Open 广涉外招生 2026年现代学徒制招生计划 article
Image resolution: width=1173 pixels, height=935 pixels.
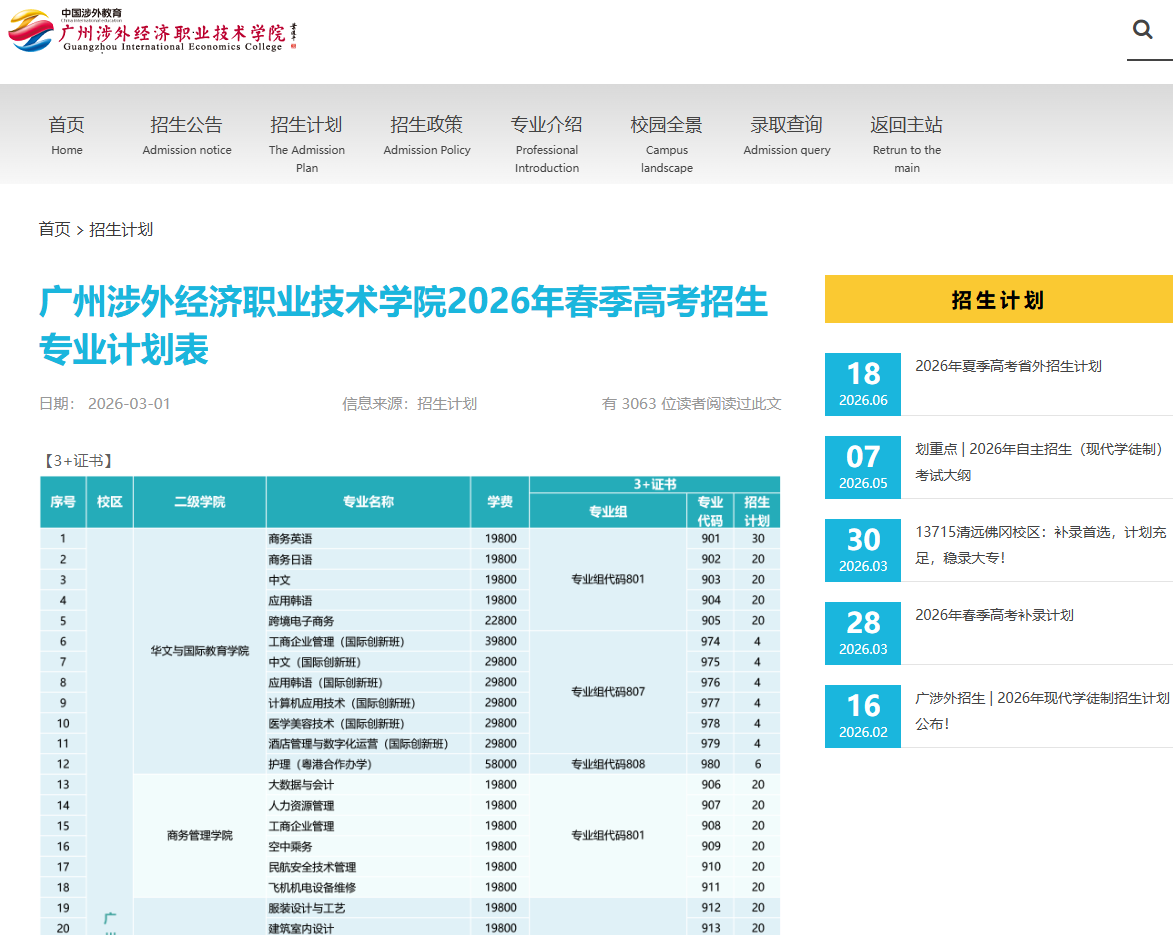pyautogui.click(x=1042, y=711)
